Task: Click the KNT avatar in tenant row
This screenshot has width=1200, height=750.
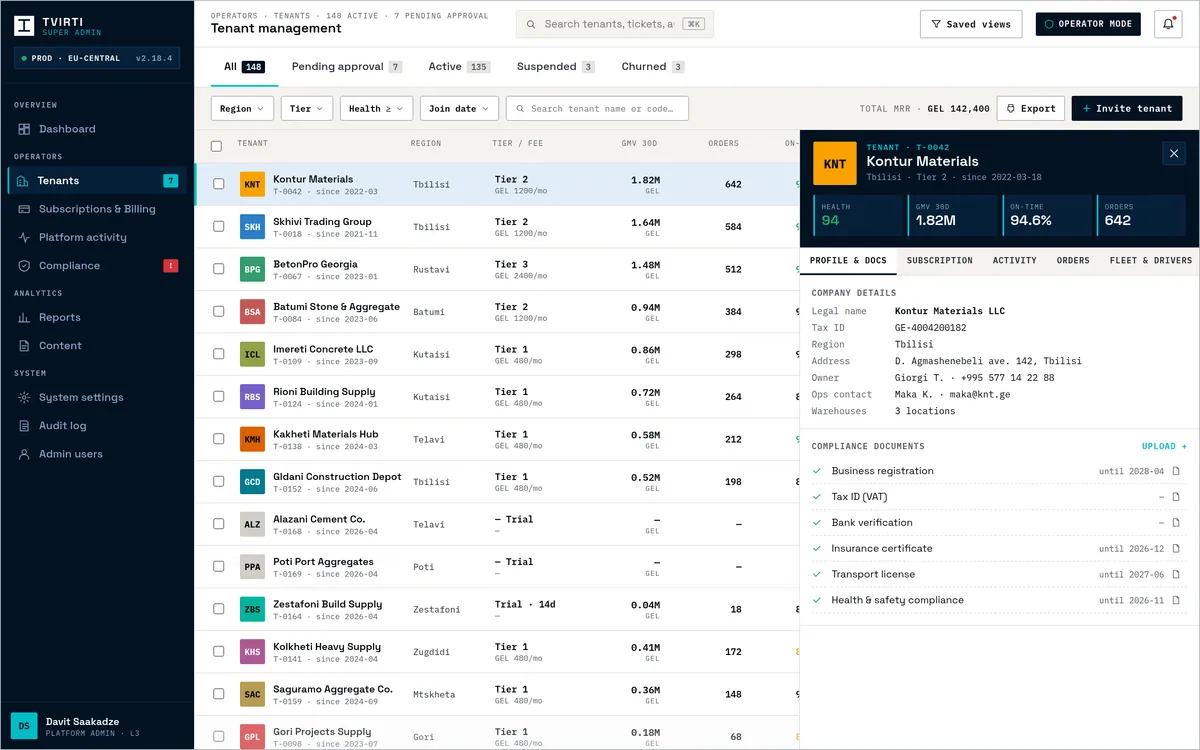Action: [x=252, y=185]
